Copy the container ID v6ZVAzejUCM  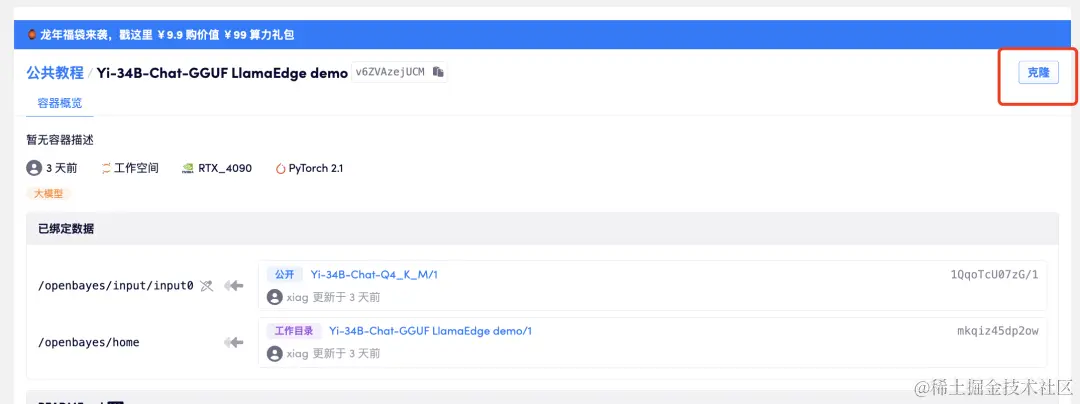pyautogui.click(x=438, y=72)
